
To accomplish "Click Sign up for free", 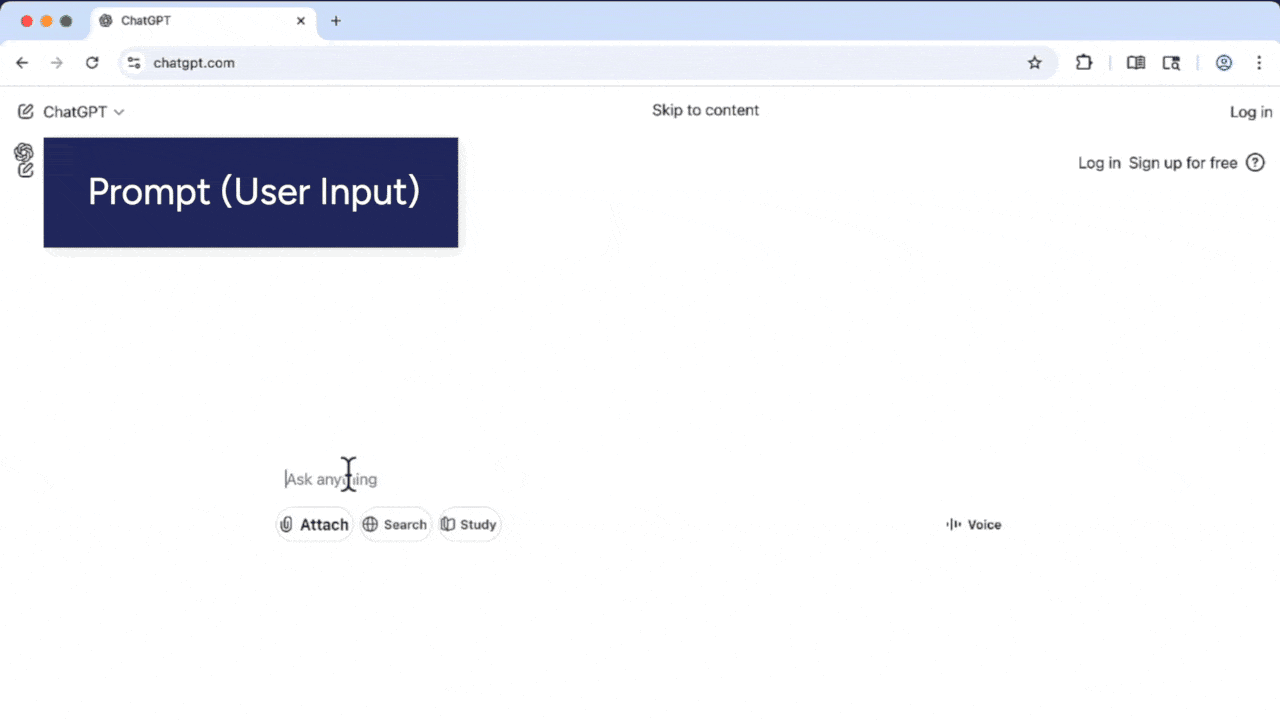I will click(1183, 162).
